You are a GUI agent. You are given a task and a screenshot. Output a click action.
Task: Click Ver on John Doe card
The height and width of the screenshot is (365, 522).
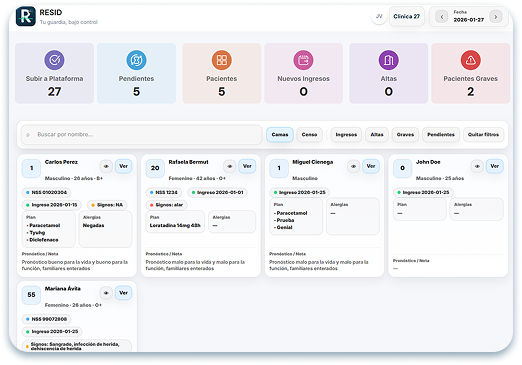pos(495,166)
